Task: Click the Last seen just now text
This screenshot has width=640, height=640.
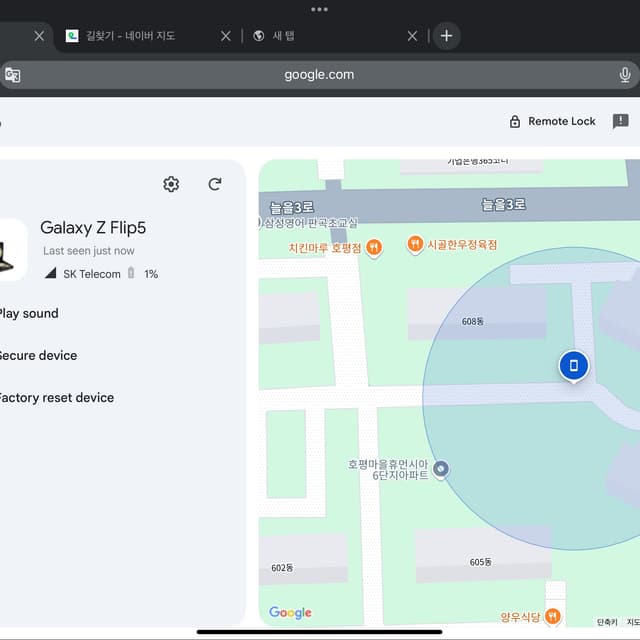Action: (89, 251)
